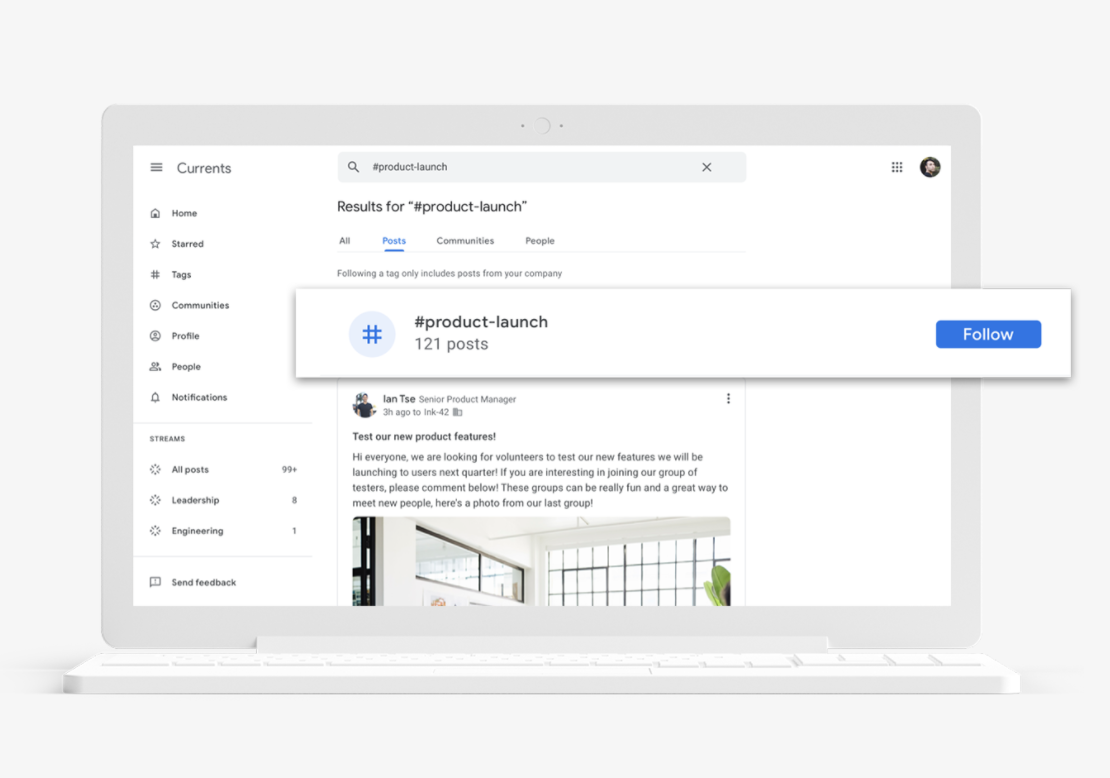Click the Ian Tse author name
1110x778 pixels.
[399, 399]
